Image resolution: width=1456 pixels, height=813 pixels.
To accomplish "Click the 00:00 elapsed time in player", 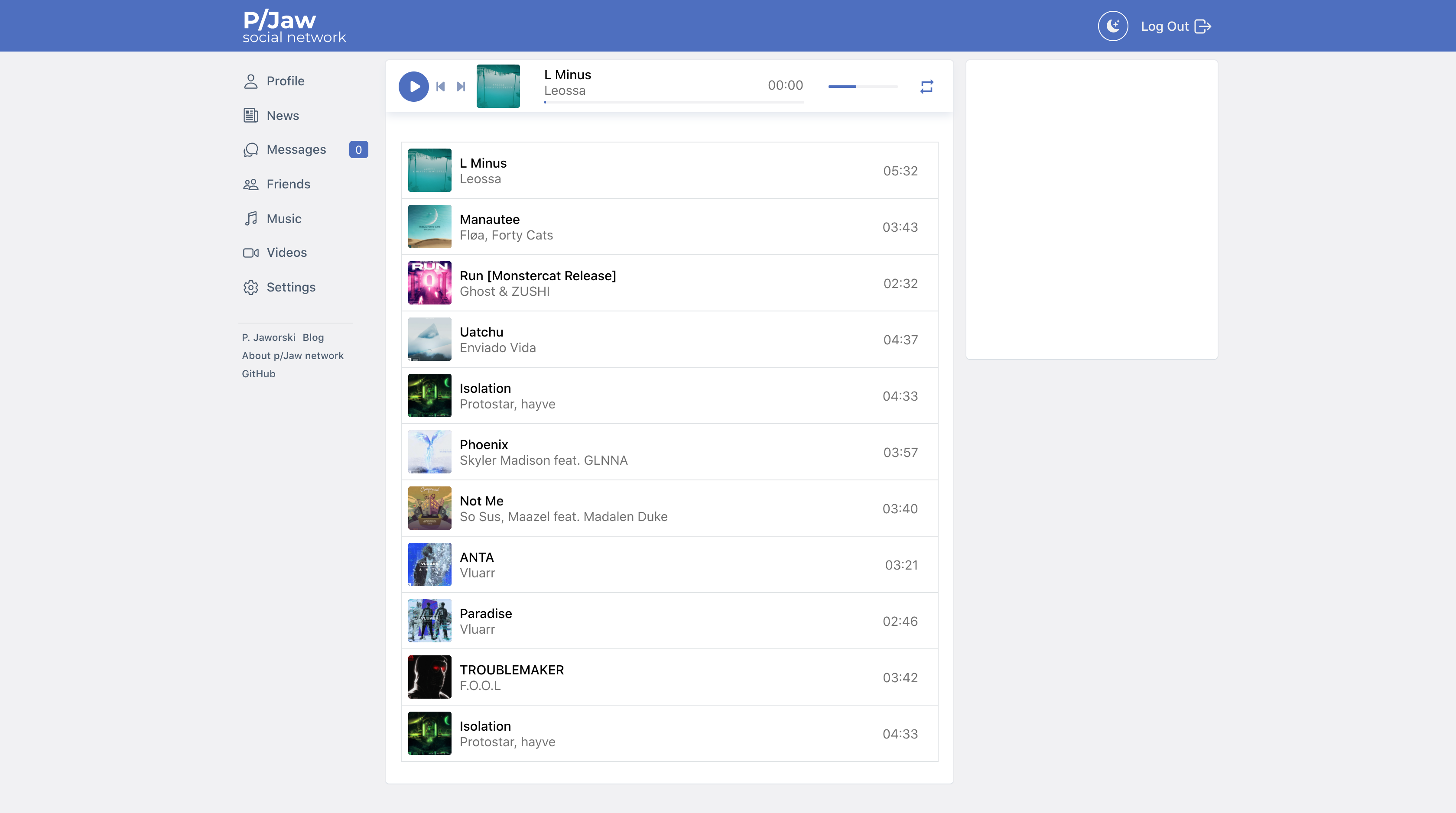I will tap(785, 85).
